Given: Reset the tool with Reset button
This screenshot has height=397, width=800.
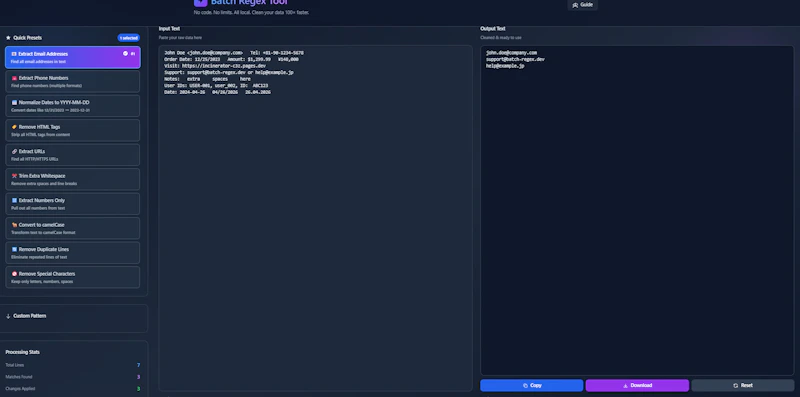Looking at the screenshot, I should pos(743,385).
